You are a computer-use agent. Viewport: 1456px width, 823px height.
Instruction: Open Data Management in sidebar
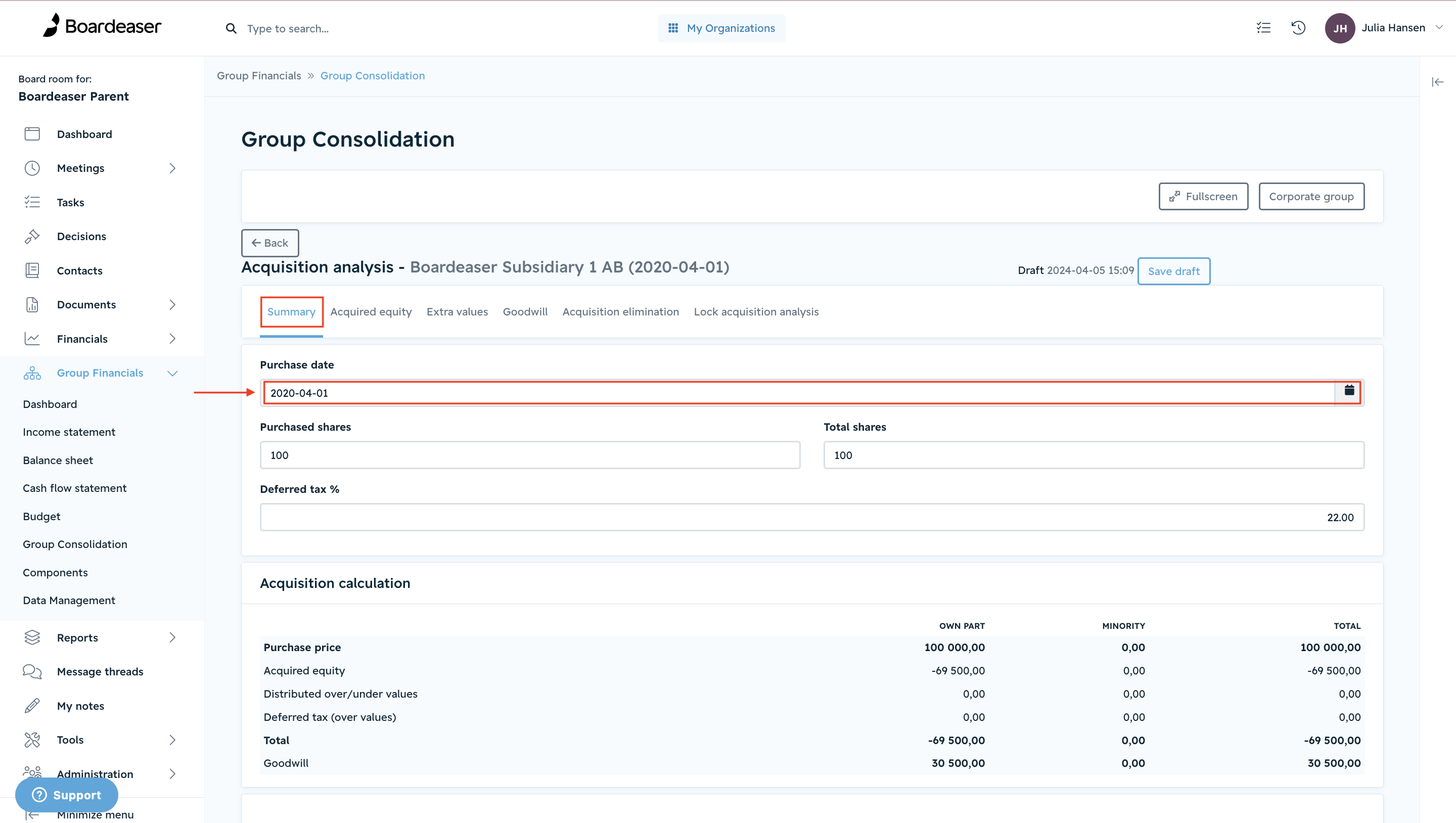(x=69, y=600)
